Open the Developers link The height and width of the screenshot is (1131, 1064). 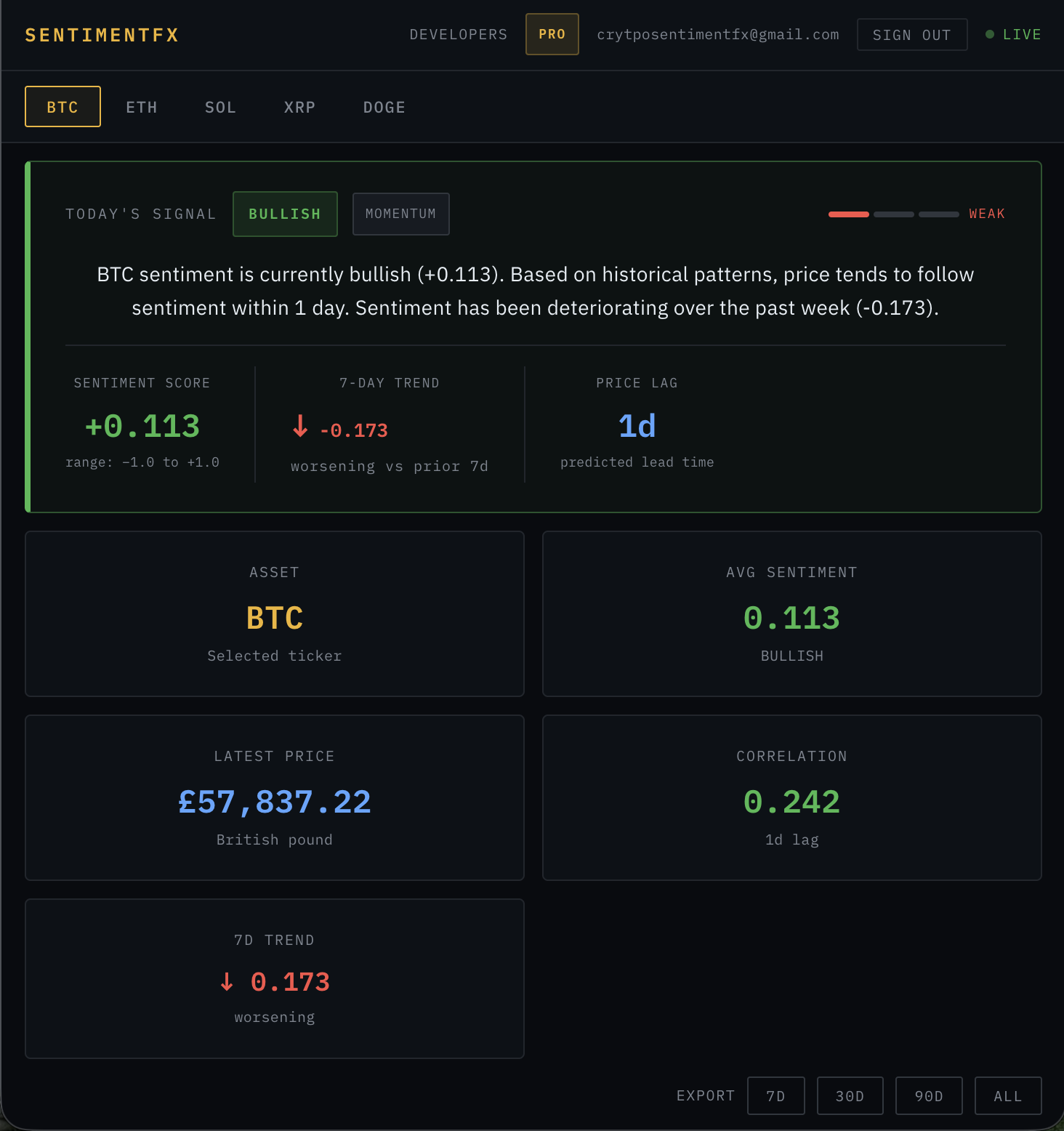click(459, 34)
